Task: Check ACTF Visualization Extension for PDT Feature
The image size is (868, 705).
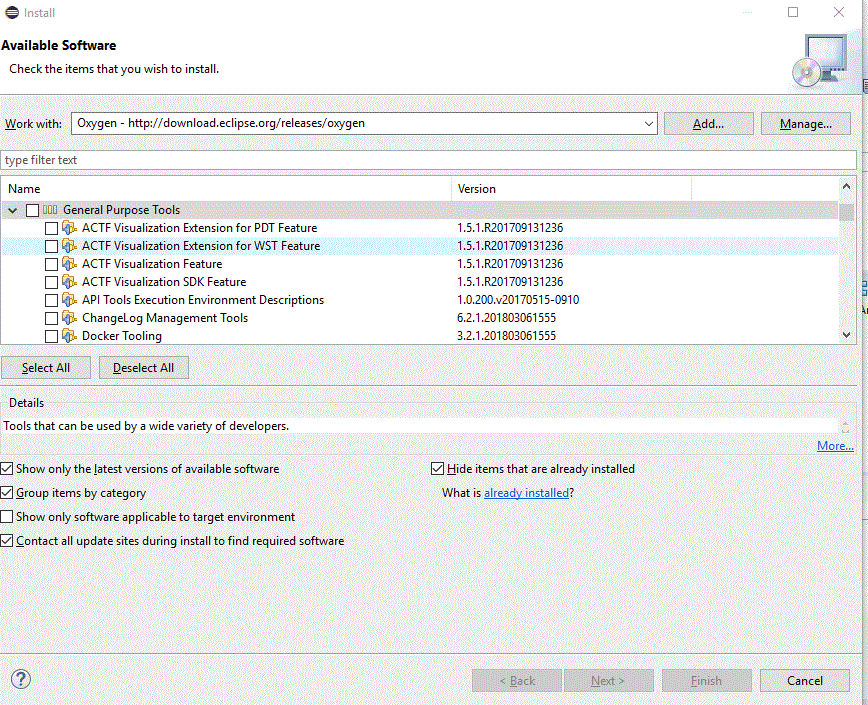Action: [51, 228]
